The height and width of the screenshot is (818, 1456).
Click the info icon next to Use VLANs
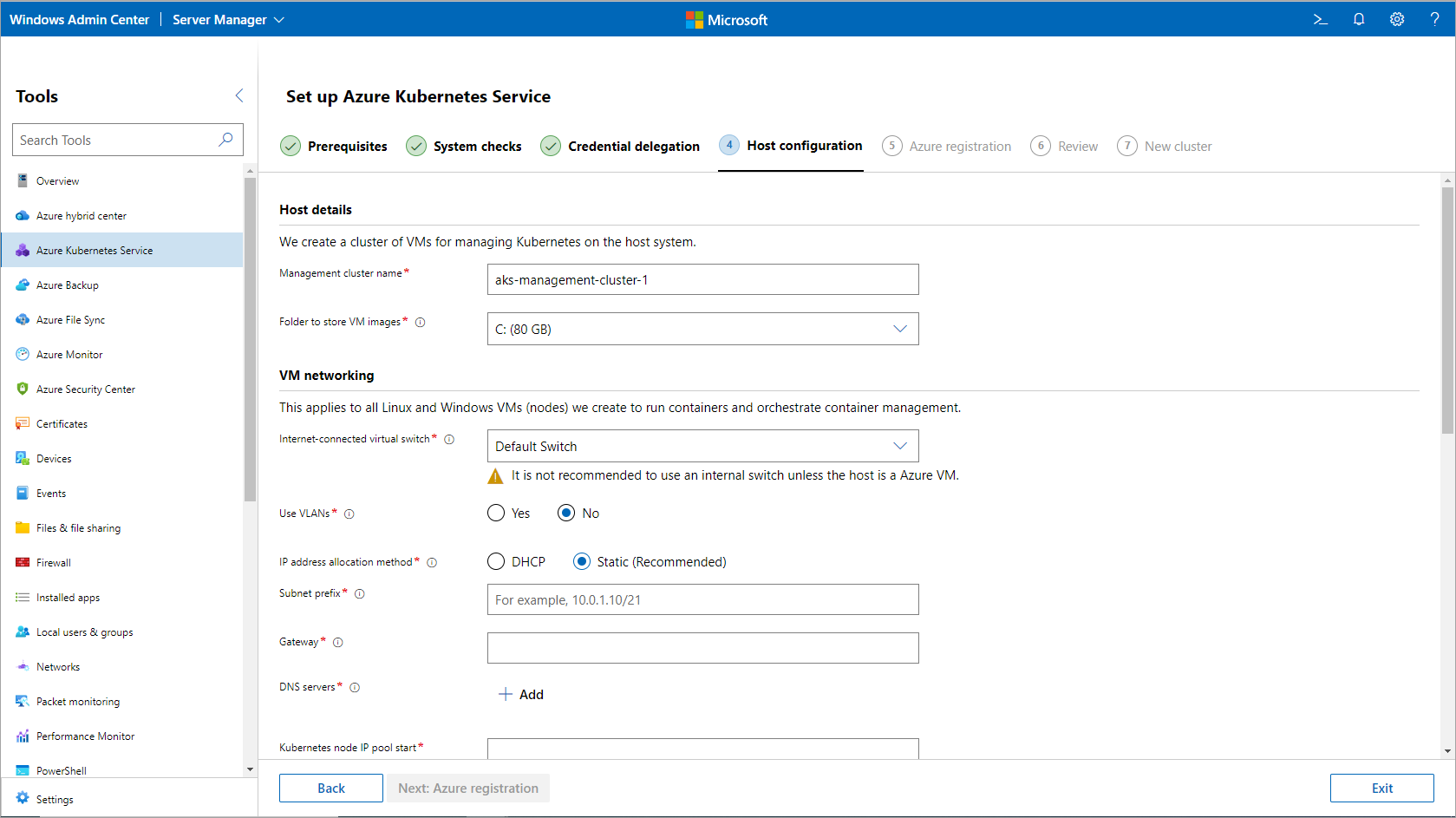click(349, 514)
